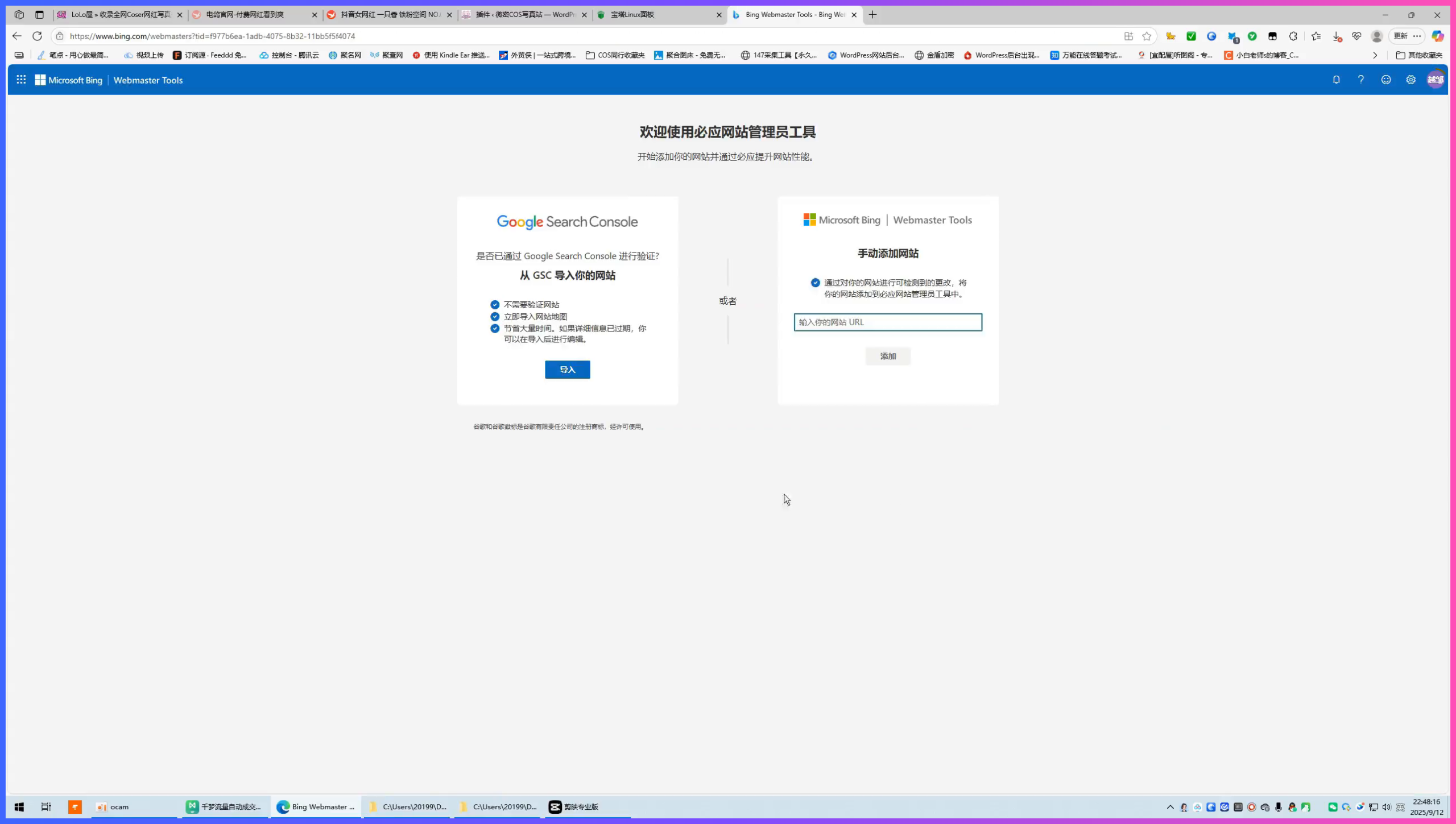
Task: Click the Microsoft Bing logo link
Action: point(69,80)
